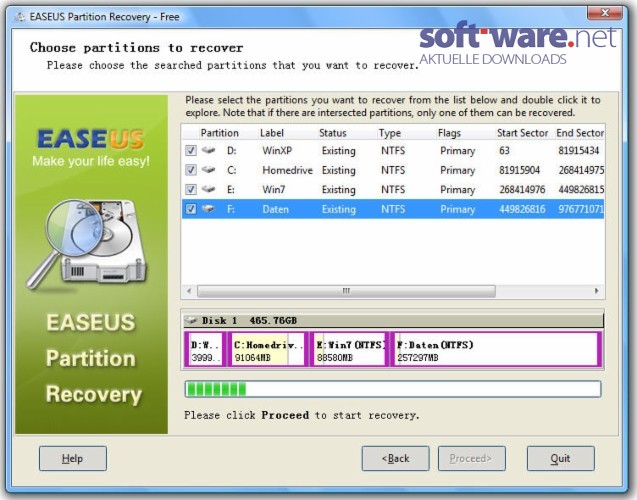Sort by the Flags column header
The width and height of the screenshot is (637, 500).
tap(449, 133)
